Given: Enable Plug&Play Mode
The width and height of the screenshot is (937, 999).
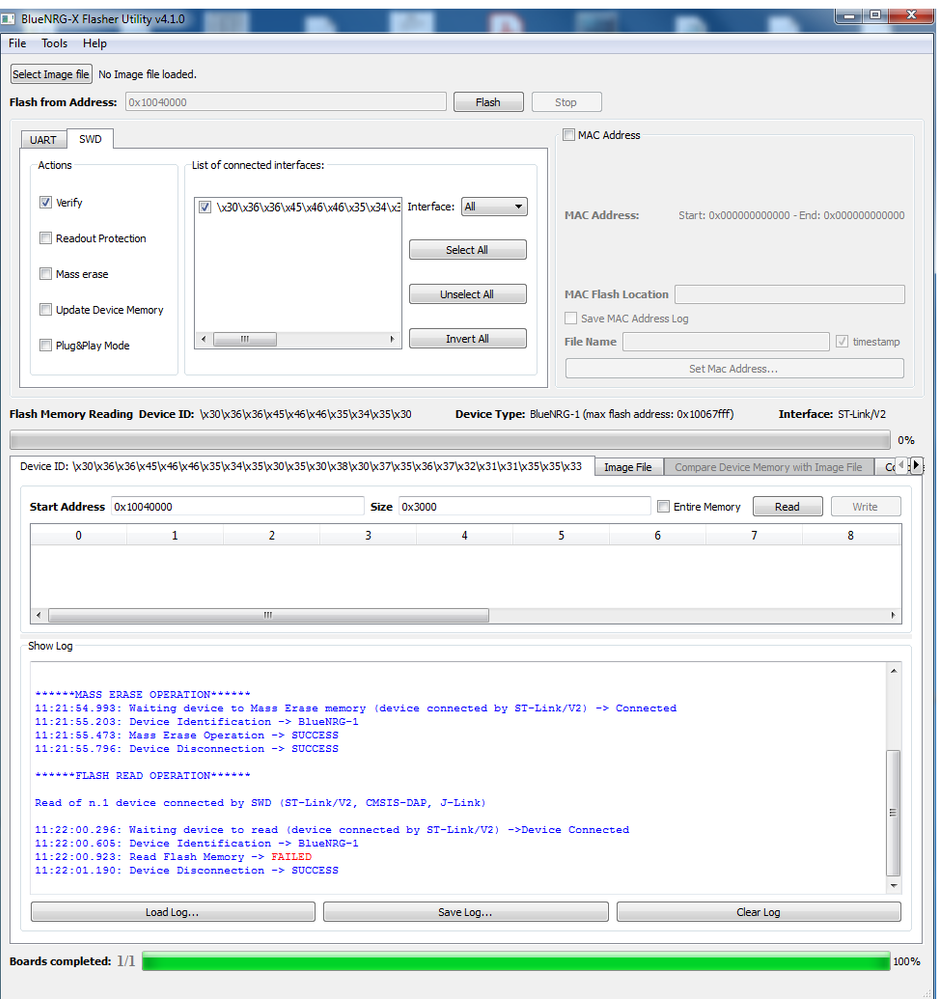Looking at the screenshot, I should pos(45,345).
